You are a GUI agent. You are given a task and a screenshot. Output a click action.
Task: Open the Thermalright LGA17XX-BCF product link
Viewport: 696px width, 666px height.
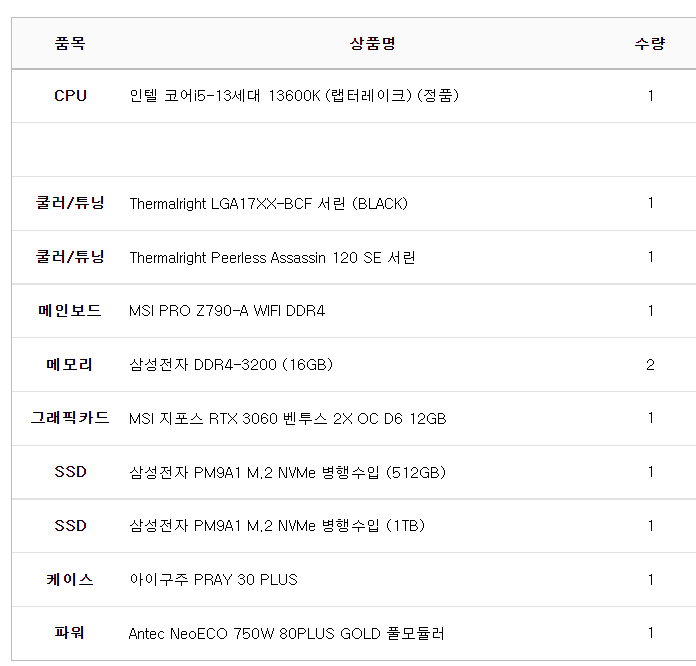(268, 204)
